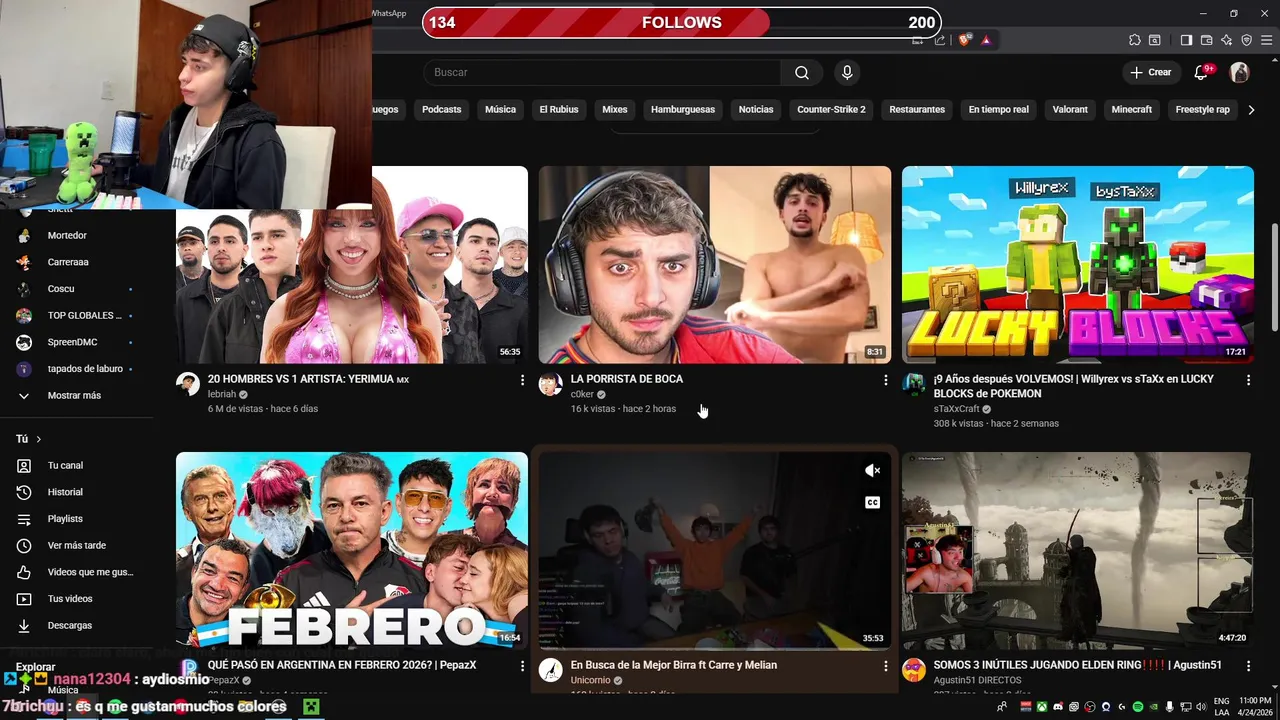This screenshot has height=720, width=1280.
Task: Select the Mixes chip
Action: [615, 109]
